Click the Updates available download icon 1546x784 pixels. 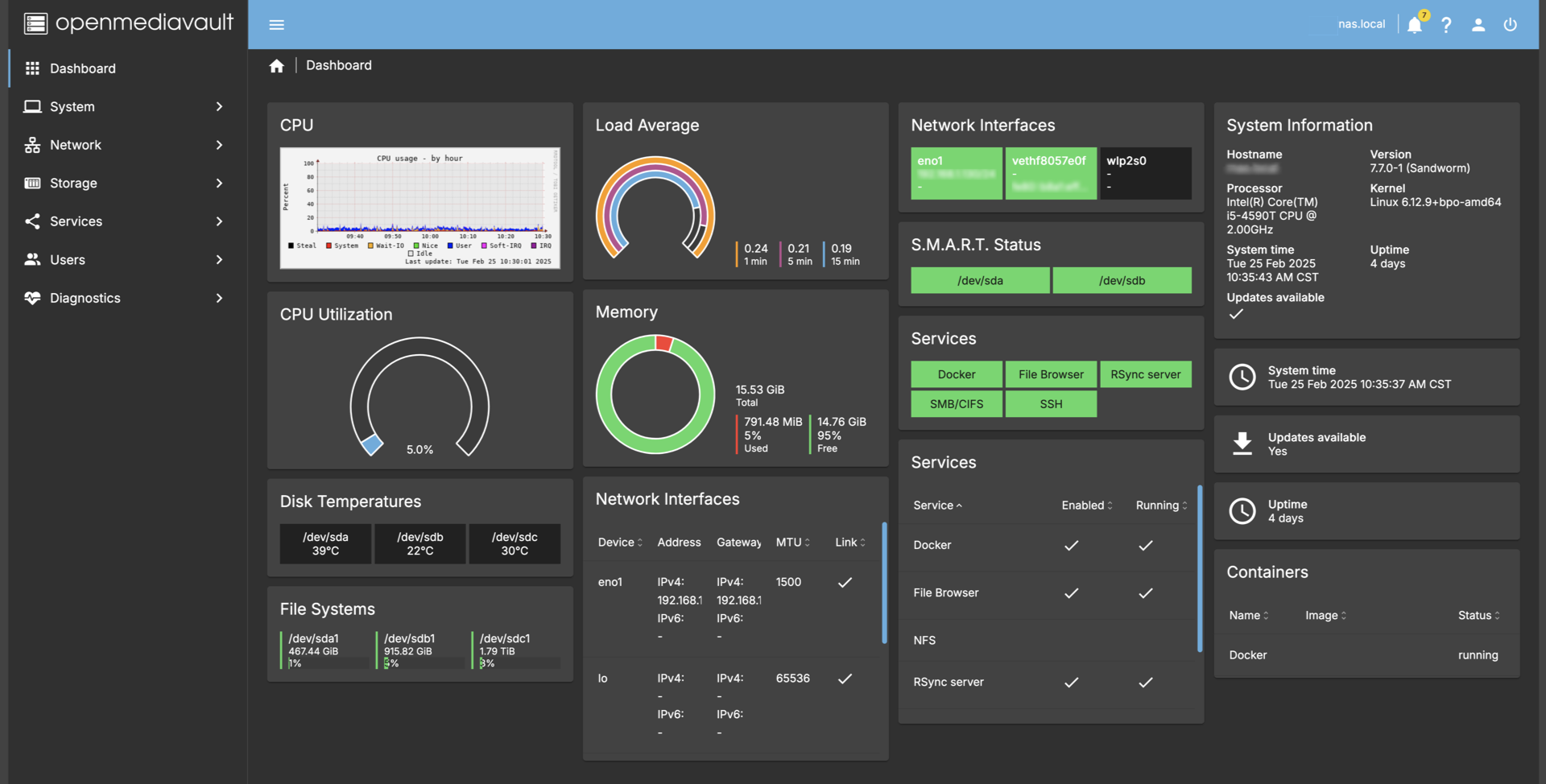pos(1242,444)
